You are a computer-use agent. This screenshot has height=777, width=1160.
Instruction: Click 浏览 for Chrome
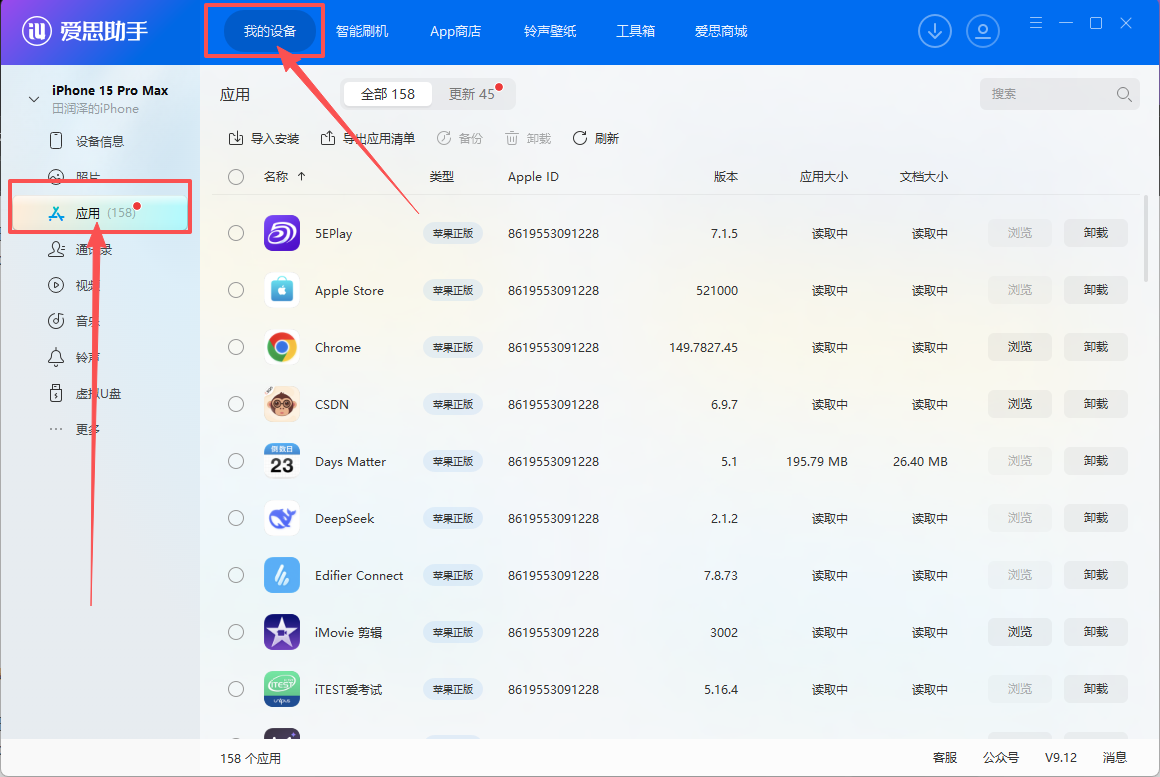[1019, 347]
